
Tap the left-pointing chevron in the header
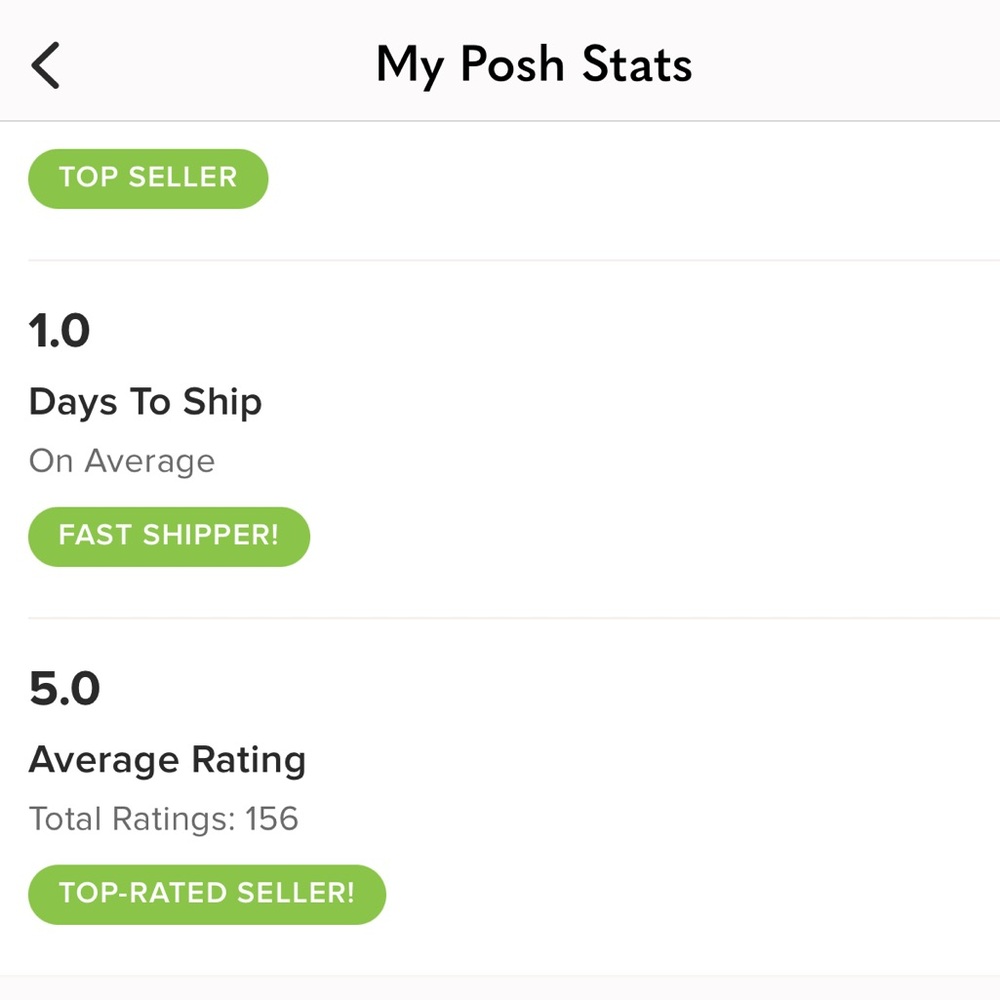coord(44,64)
